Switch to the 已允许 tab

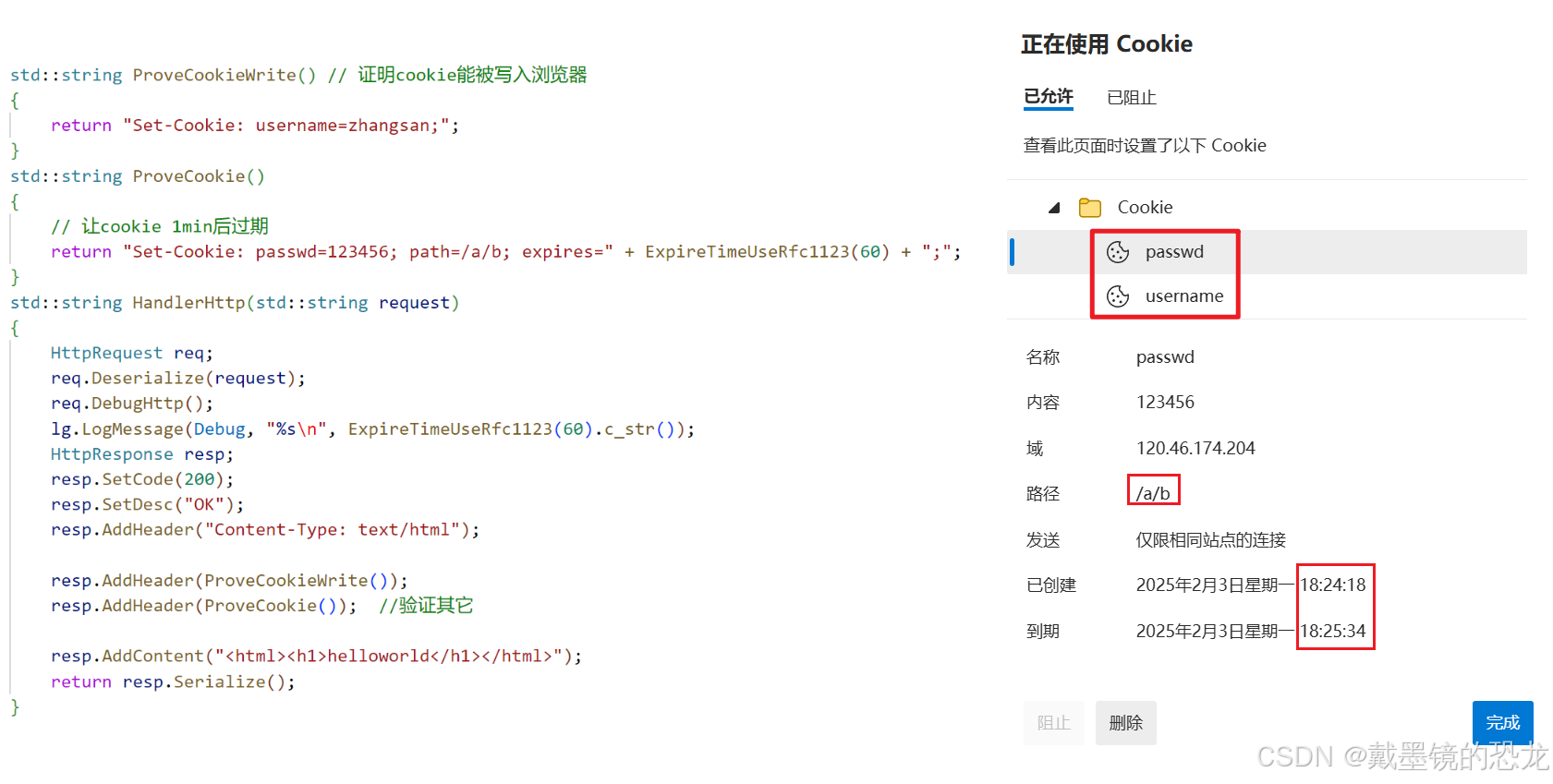(x=1049, y=97)
